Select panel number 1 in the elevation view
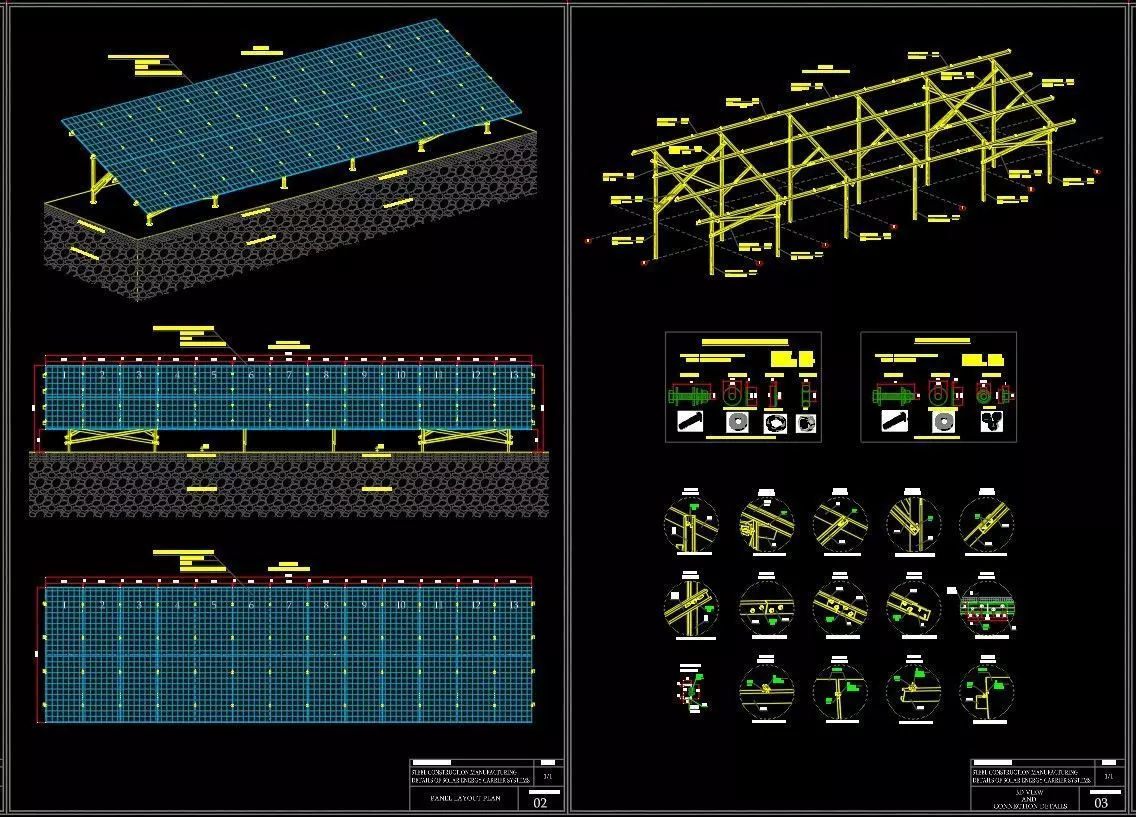The image size is (1136, 817). pos(64,374)
